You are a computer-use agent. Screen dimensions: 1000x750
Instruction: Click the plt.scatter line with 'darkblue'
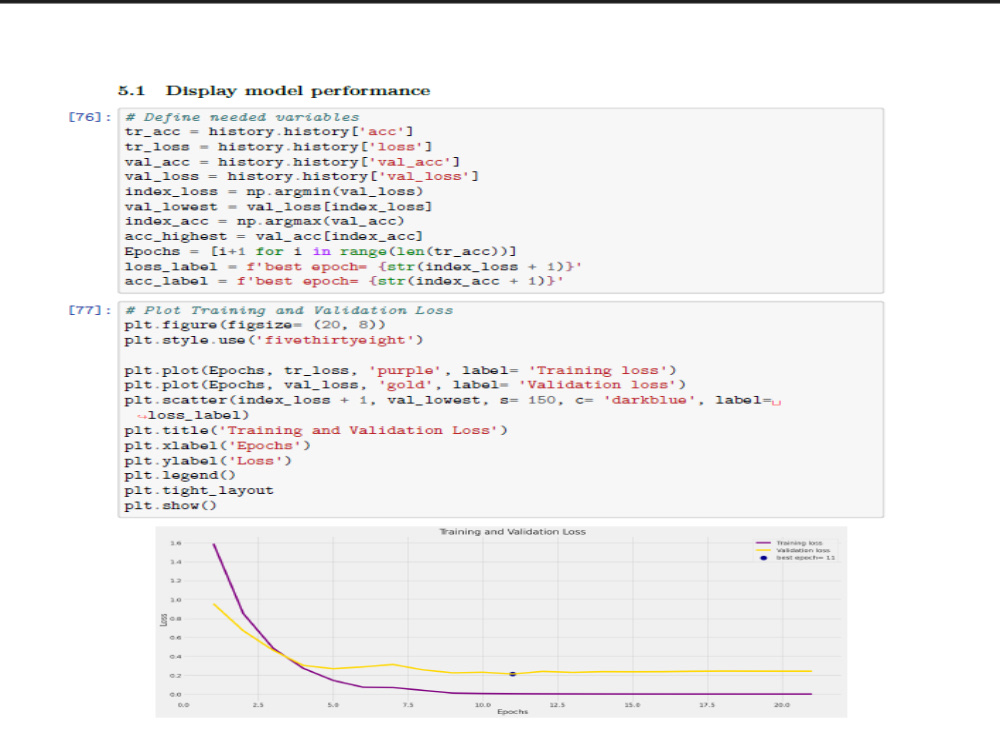coord(453,400)
